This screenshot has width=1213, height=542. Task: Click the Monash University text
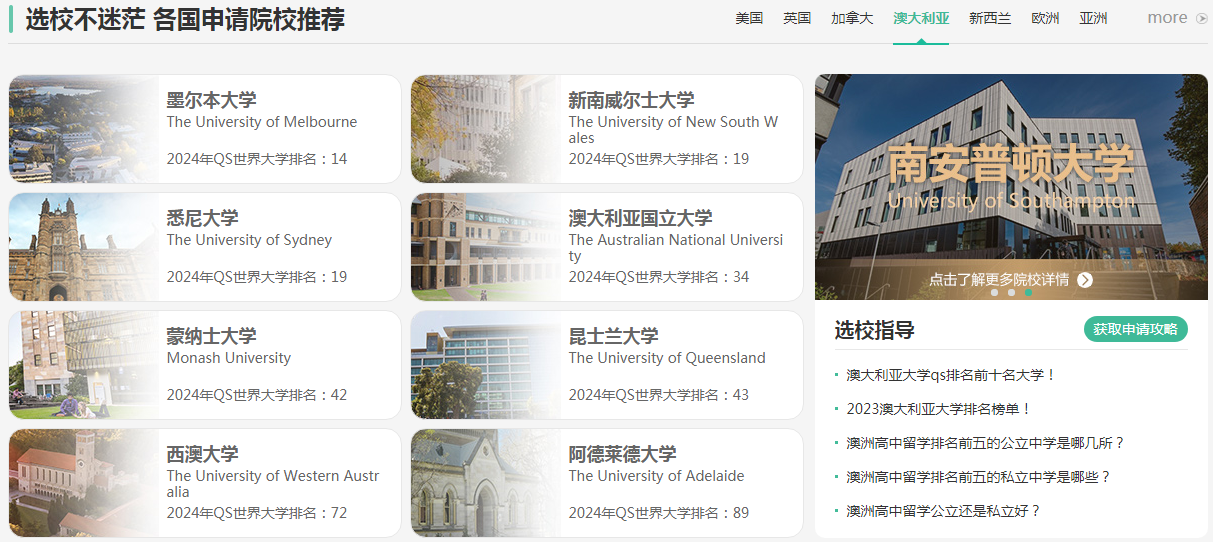[229, 358]
